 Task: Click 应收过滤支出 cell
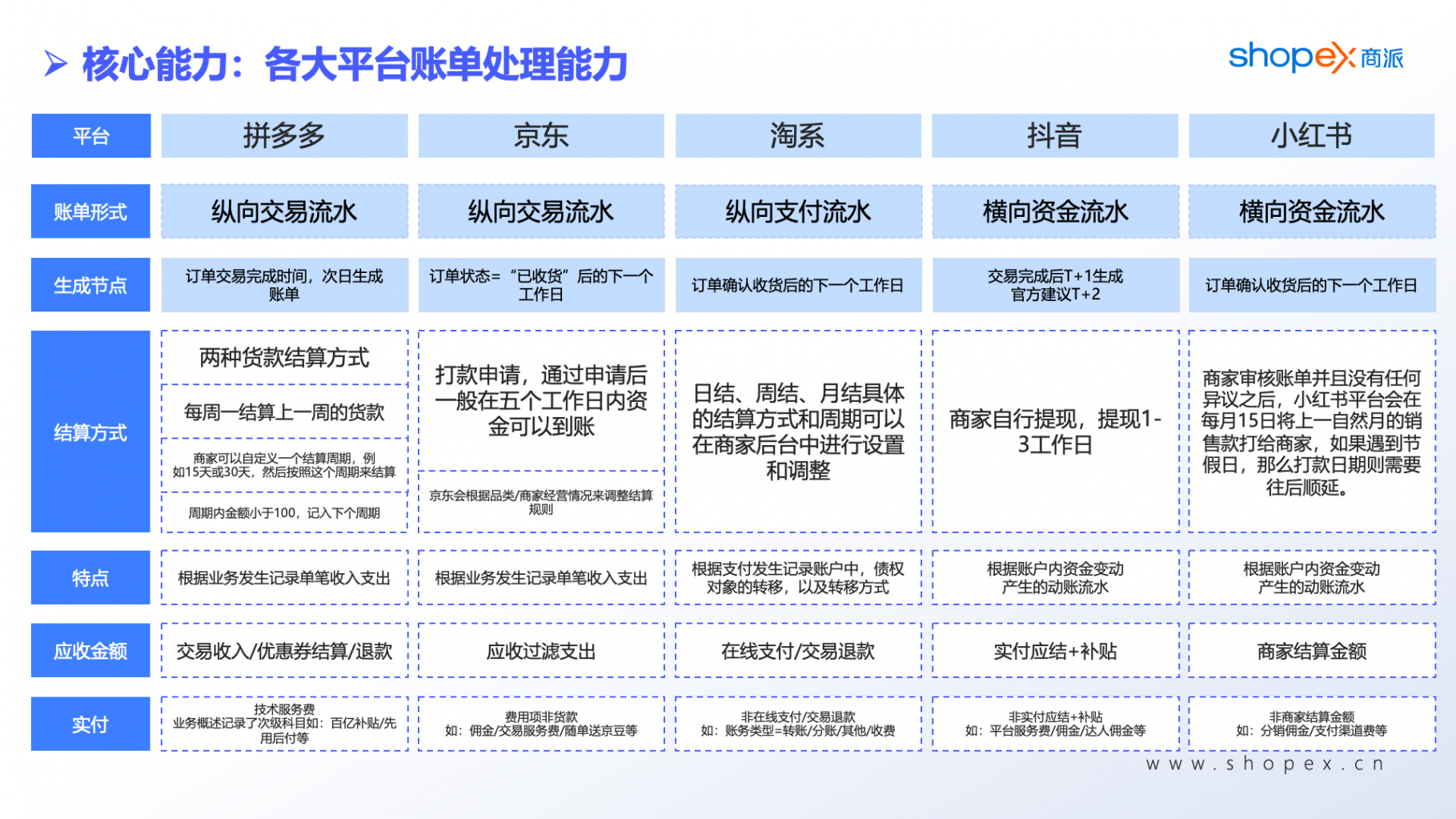[541, 650]
